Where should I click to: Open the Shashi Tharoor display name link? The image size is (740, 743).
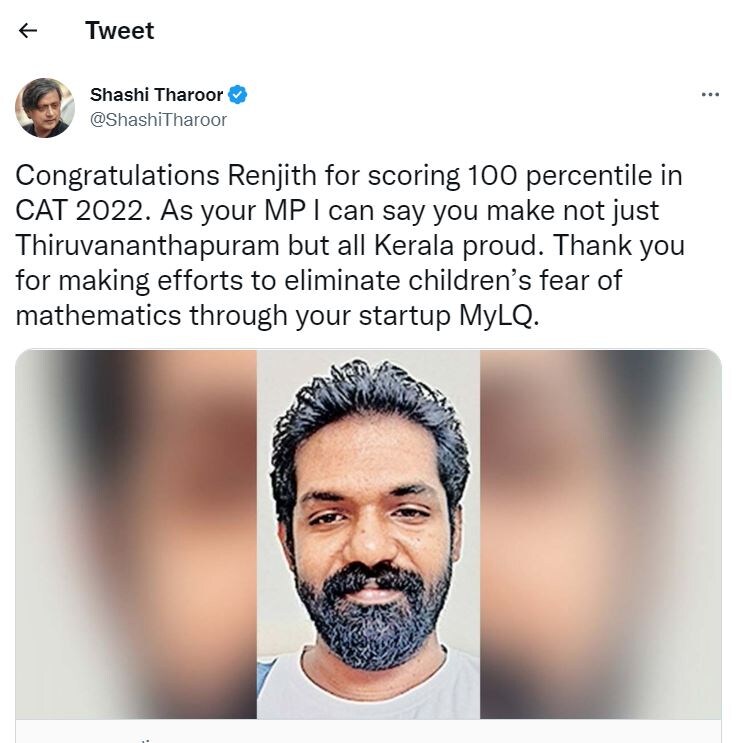click(156, 95)
